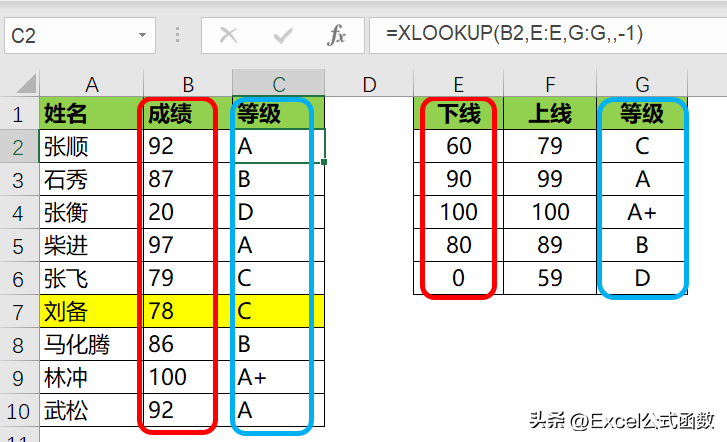Select column E header

tap(458, 83)
